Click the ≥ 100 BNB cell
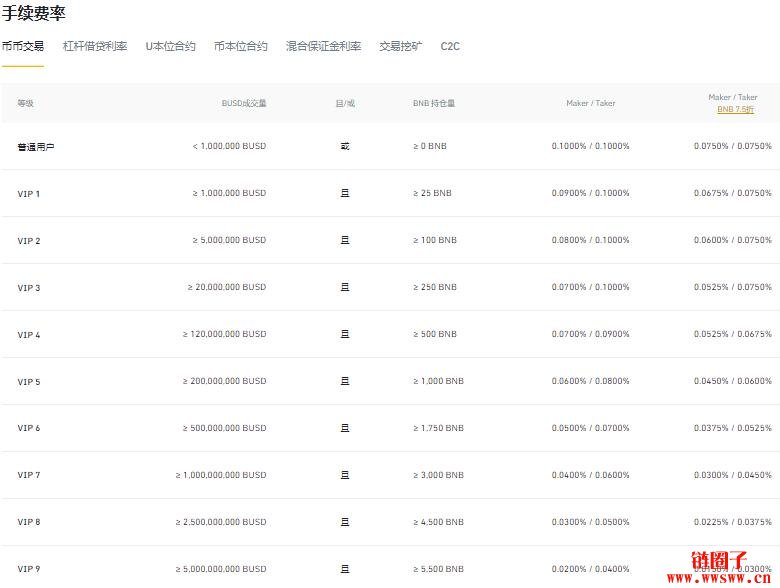Screen dimensions: 780x588 [435, 240]
